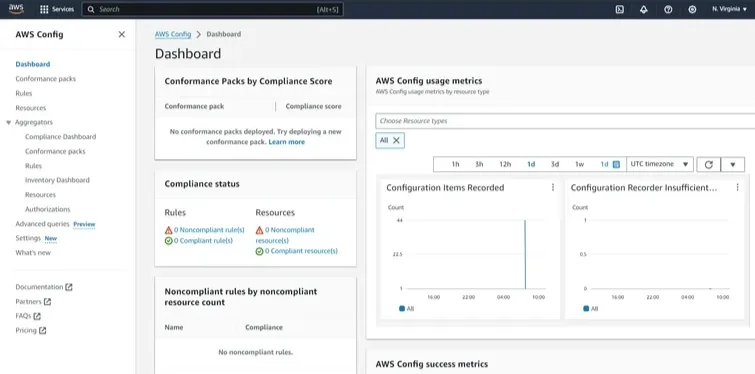Open Aggregators Compliance Dashboard
This screenshot has width=755, height=374.
(61, 137)
